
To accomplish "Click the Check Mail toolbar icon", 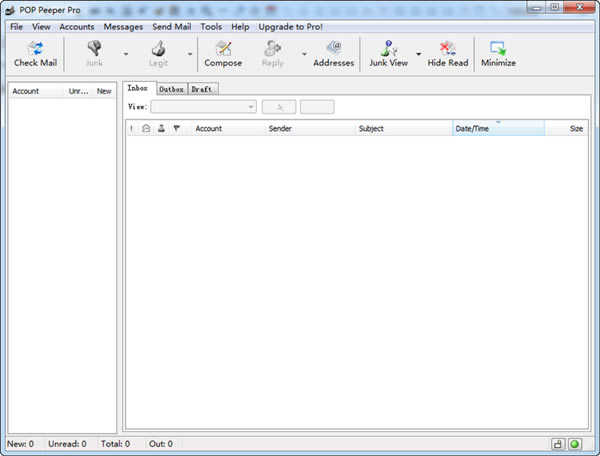I will click(x=35, y=53).
